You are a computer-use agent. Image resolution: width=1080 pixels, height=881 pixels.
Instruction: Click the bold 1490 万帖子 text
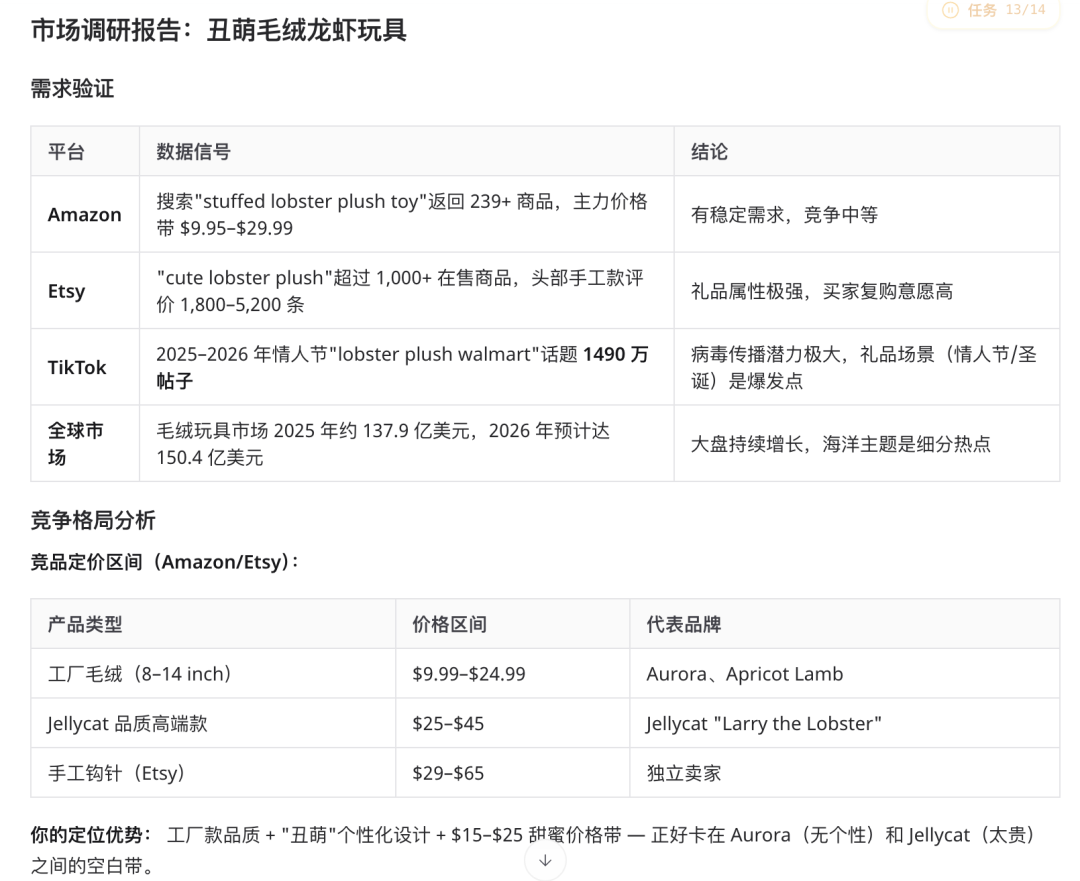coord(616,354)
